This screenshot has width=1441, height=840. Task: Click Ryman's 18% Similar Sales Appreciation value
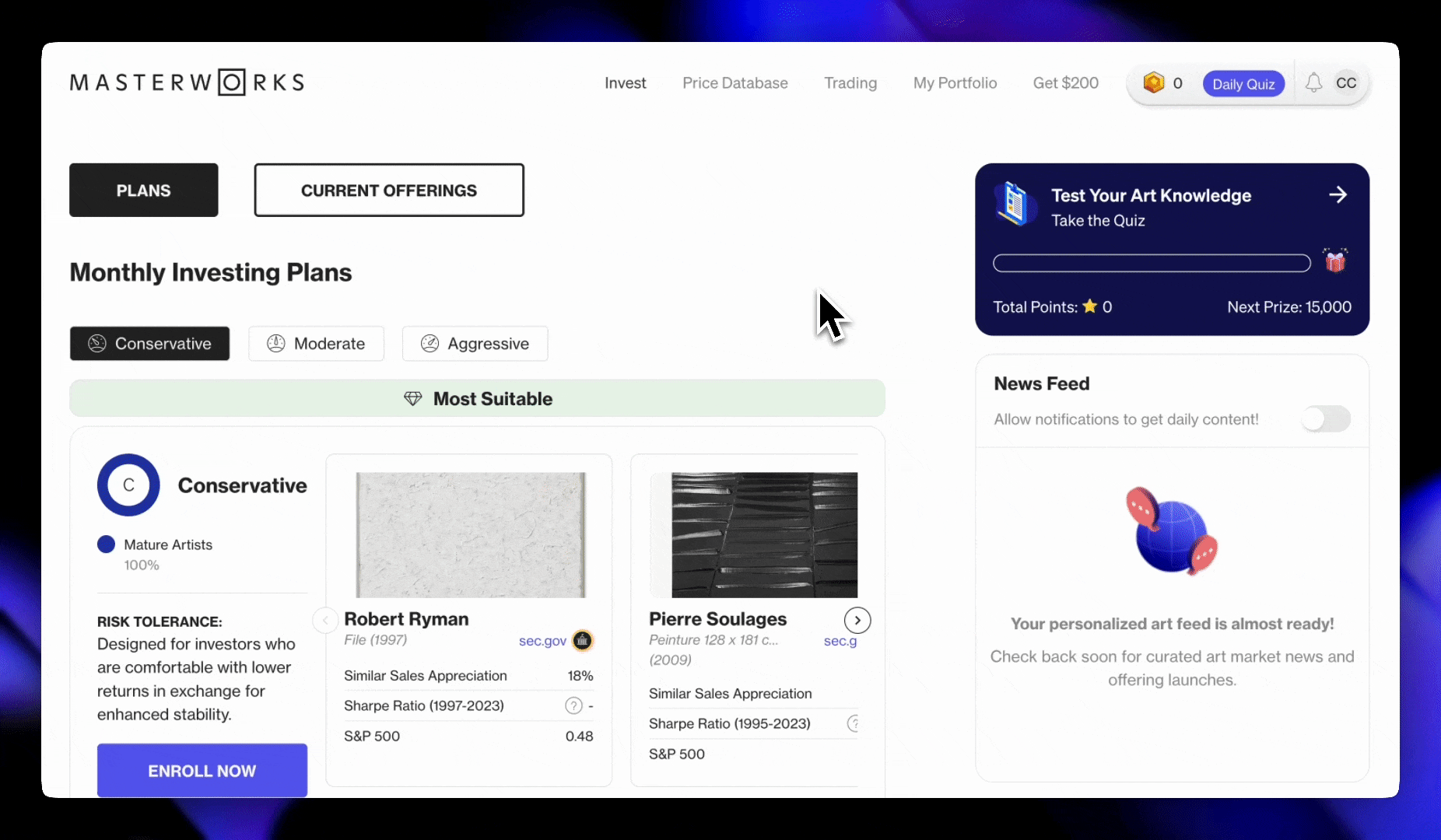click(x=580, y=676)
